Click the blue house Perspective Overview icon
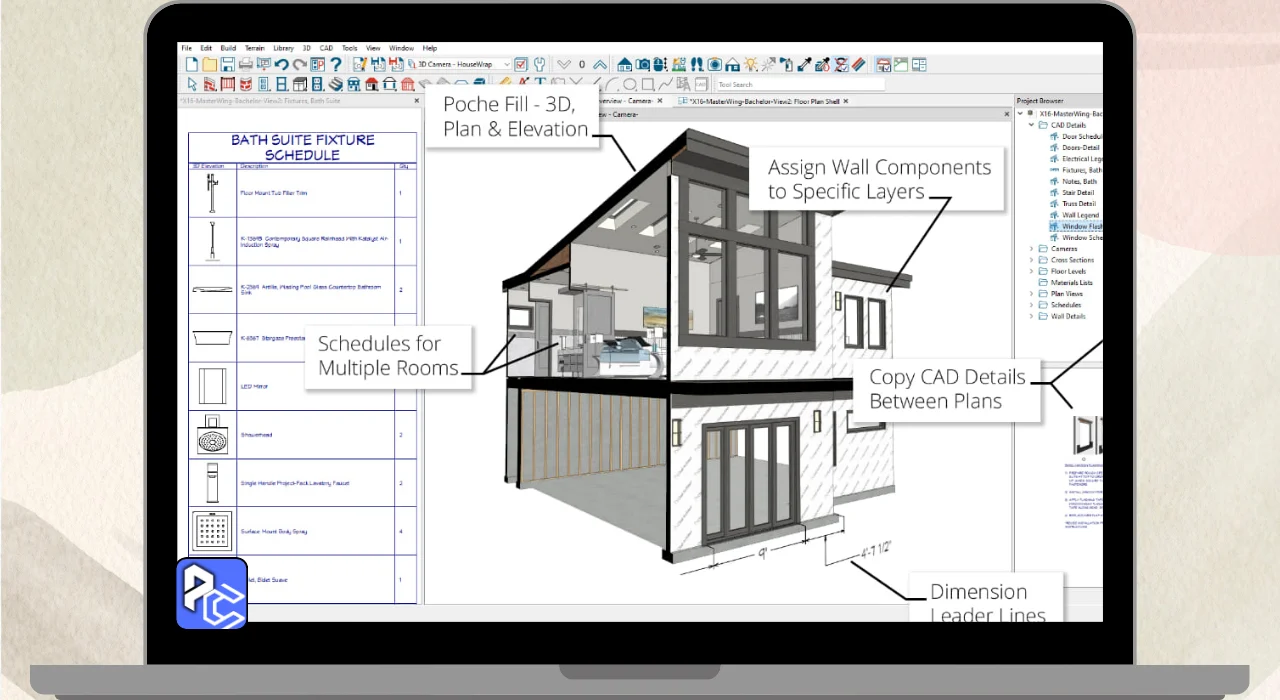 tap(625, 64)
